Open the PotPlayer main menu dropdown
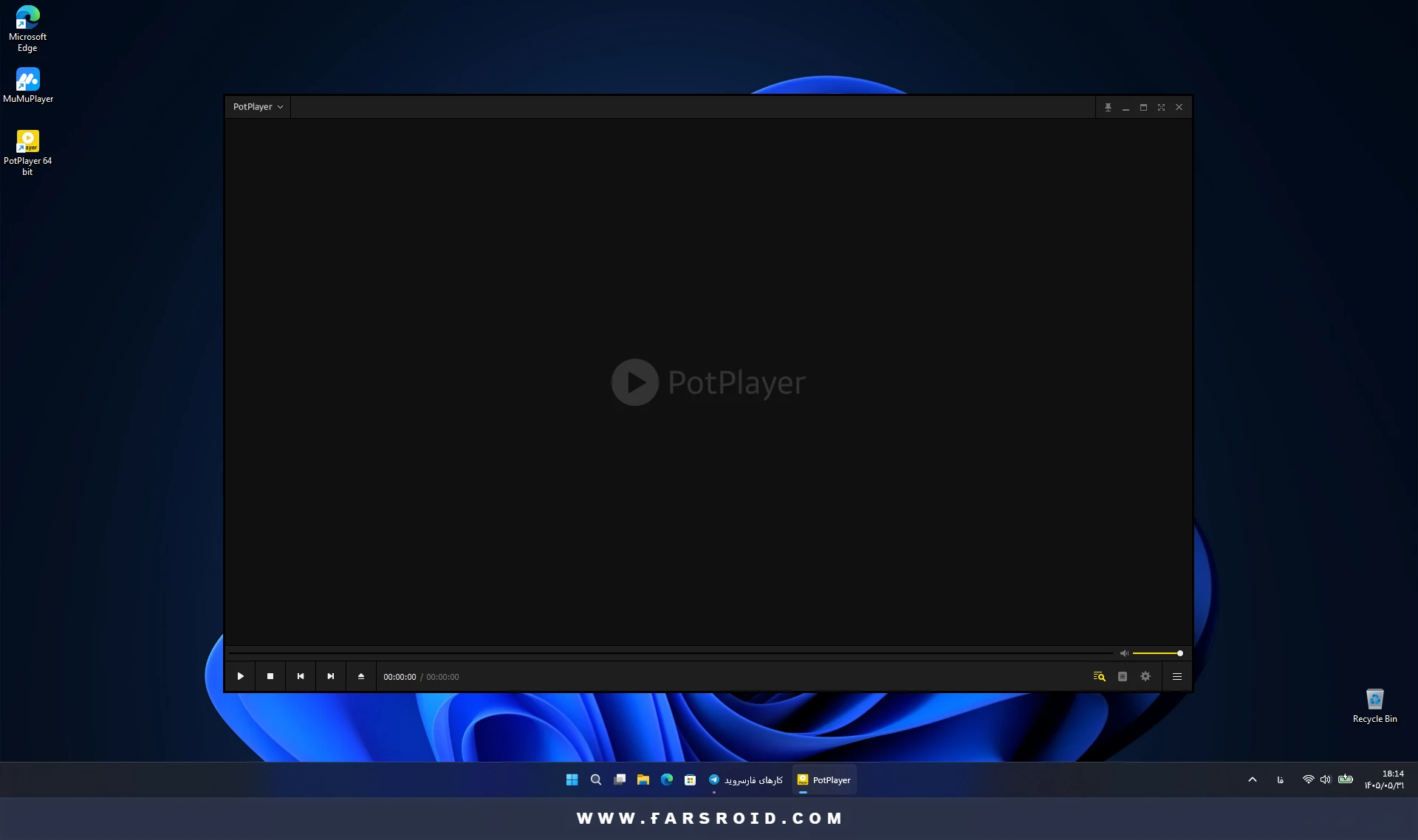The image size is (1418, 840). 258,107
